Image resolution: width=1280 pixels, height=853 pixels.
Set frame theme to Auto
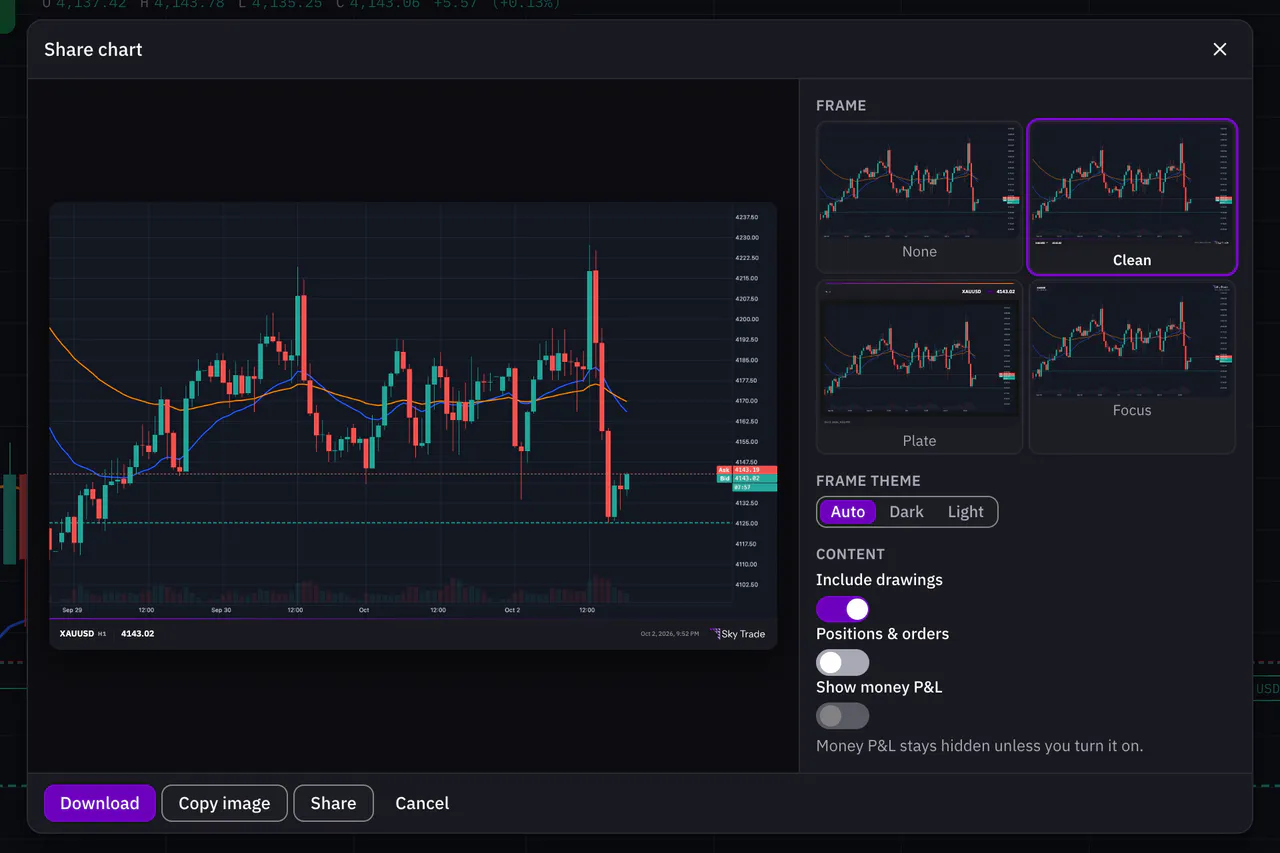[847, 512]
